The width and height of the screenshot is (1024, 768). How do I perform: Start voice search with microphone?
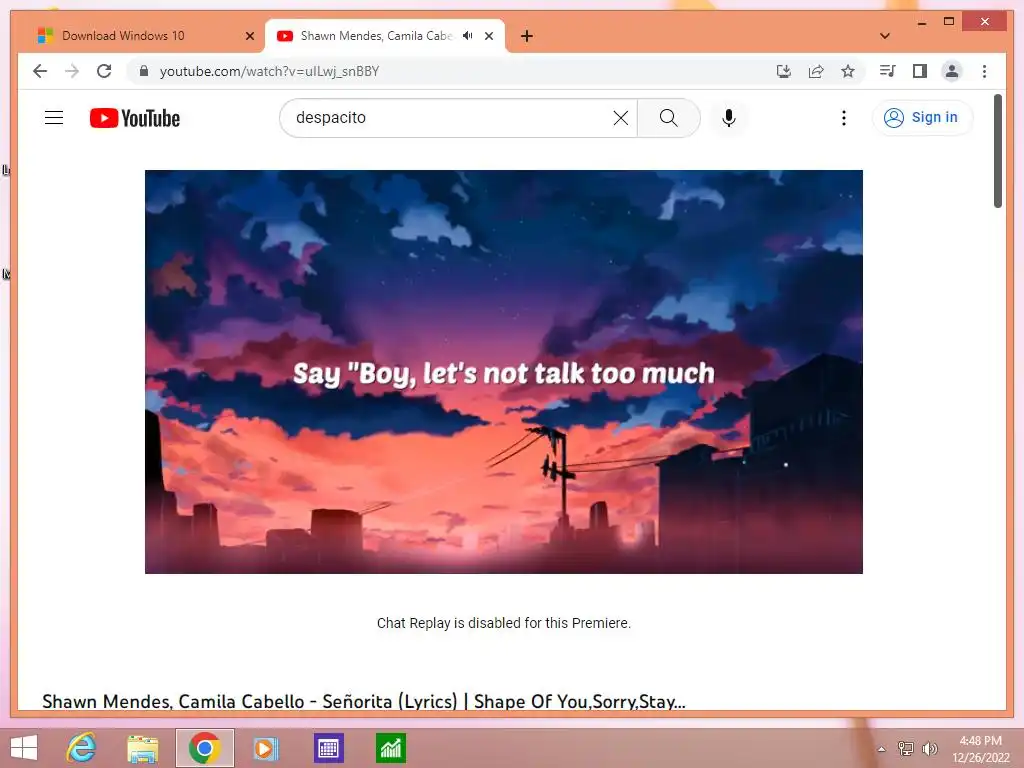(729, 118)
